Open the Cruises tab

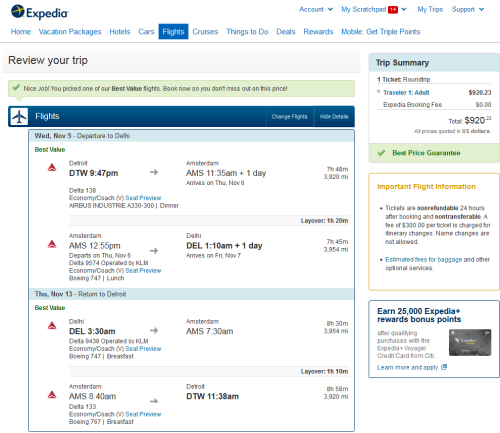tap(205, 32)
